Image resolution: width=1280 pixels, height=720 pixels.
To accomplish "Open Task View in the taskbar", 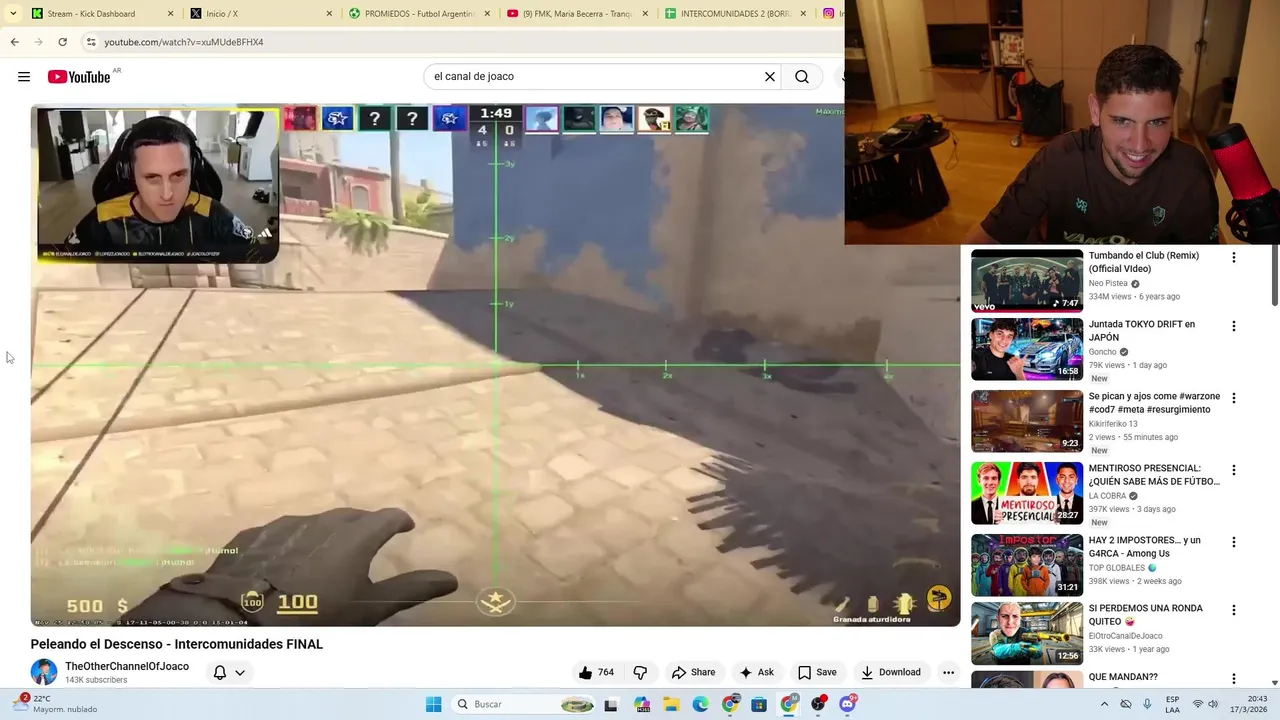I will pos(611,704).
